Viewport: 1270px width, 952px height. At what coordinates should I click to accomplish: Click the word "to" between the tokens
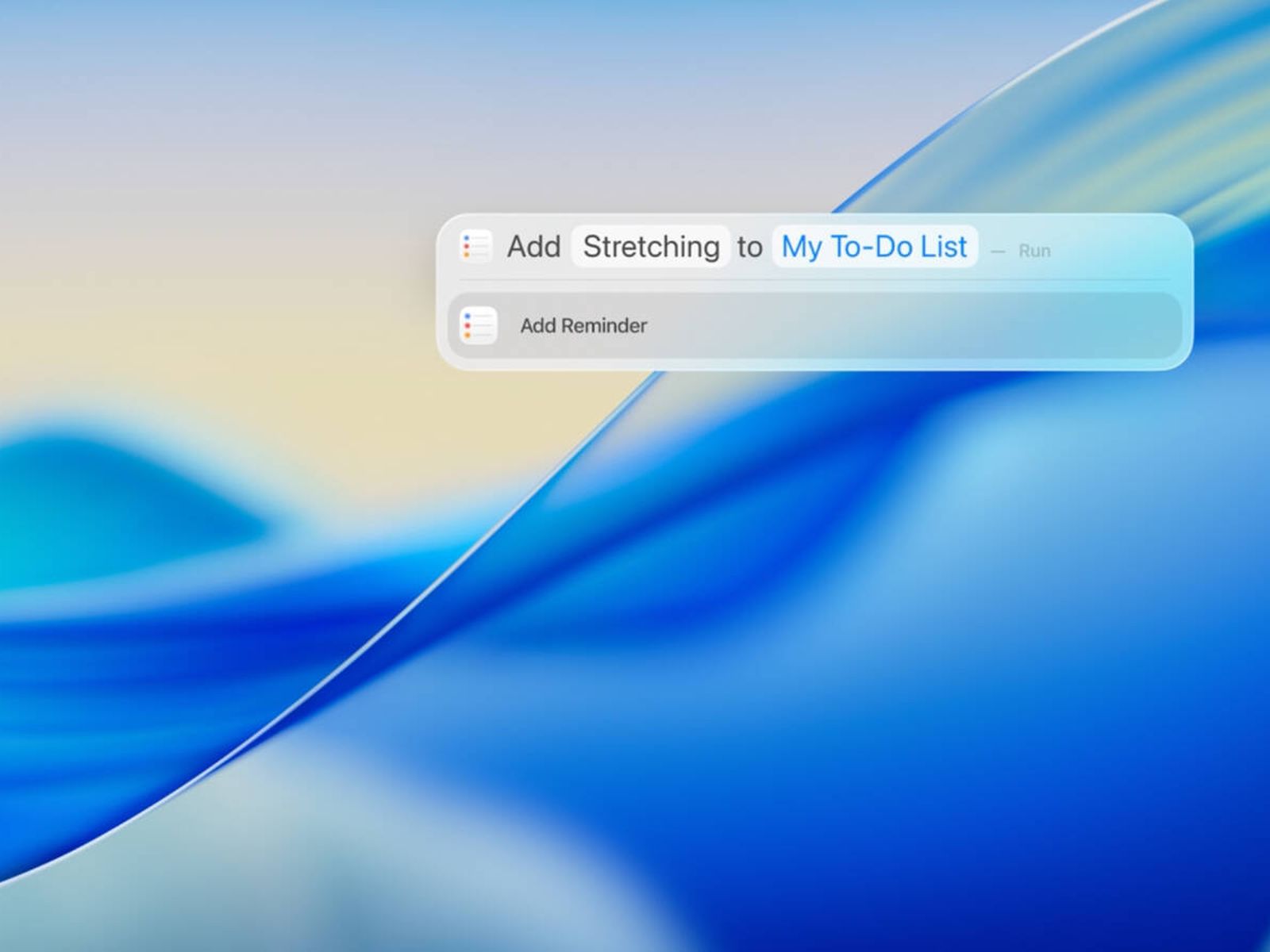749,247
